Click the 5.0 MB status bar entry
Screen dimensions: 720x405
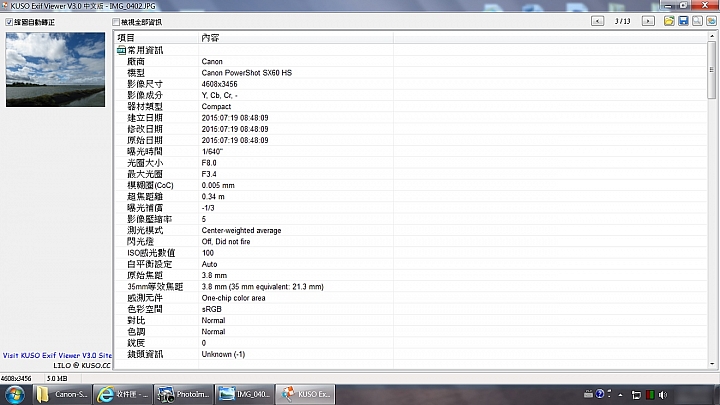pyautogui.click(x=57, y=378)
